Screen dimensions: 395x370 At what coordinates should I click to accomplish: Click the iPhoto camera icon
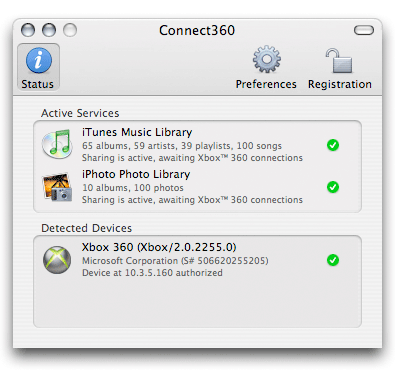pos(57,187)
